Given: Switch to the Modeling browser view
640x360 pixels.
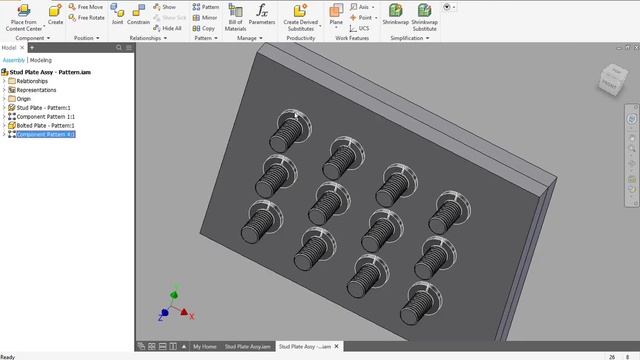Looking at the screenshot, I should (40, 60).
